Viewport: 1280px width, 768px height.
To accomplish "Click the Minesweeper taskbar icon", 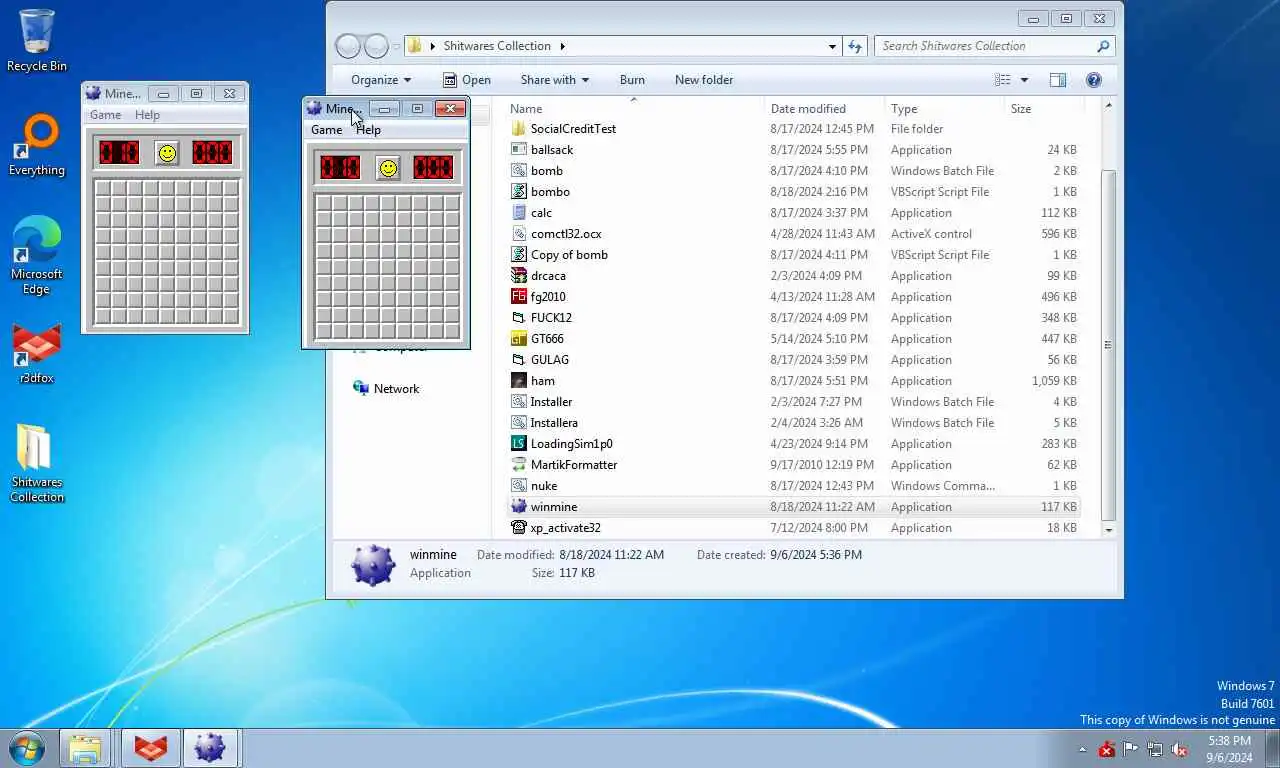I will [210, 748].
